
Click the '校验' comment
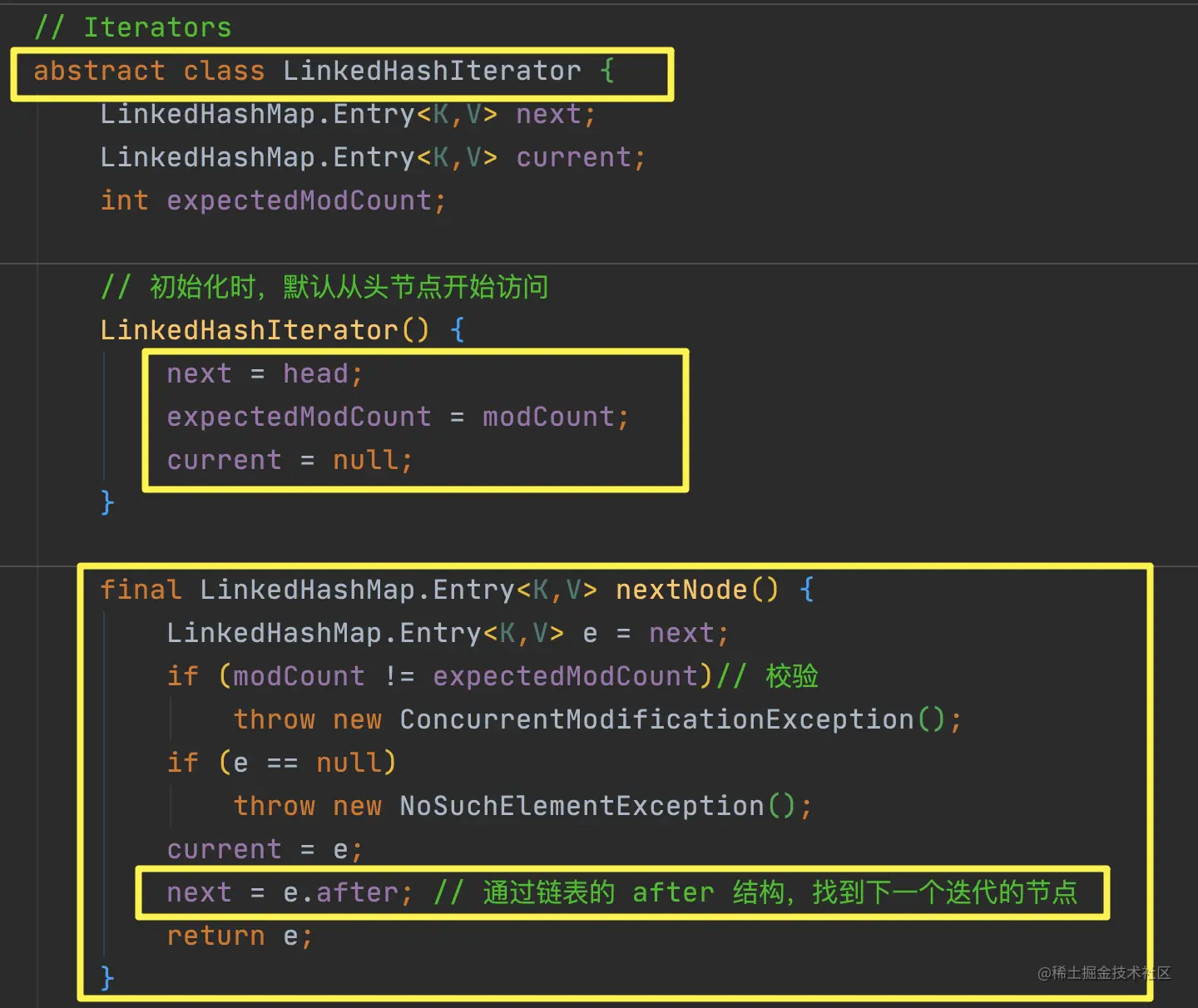[792, 676]
